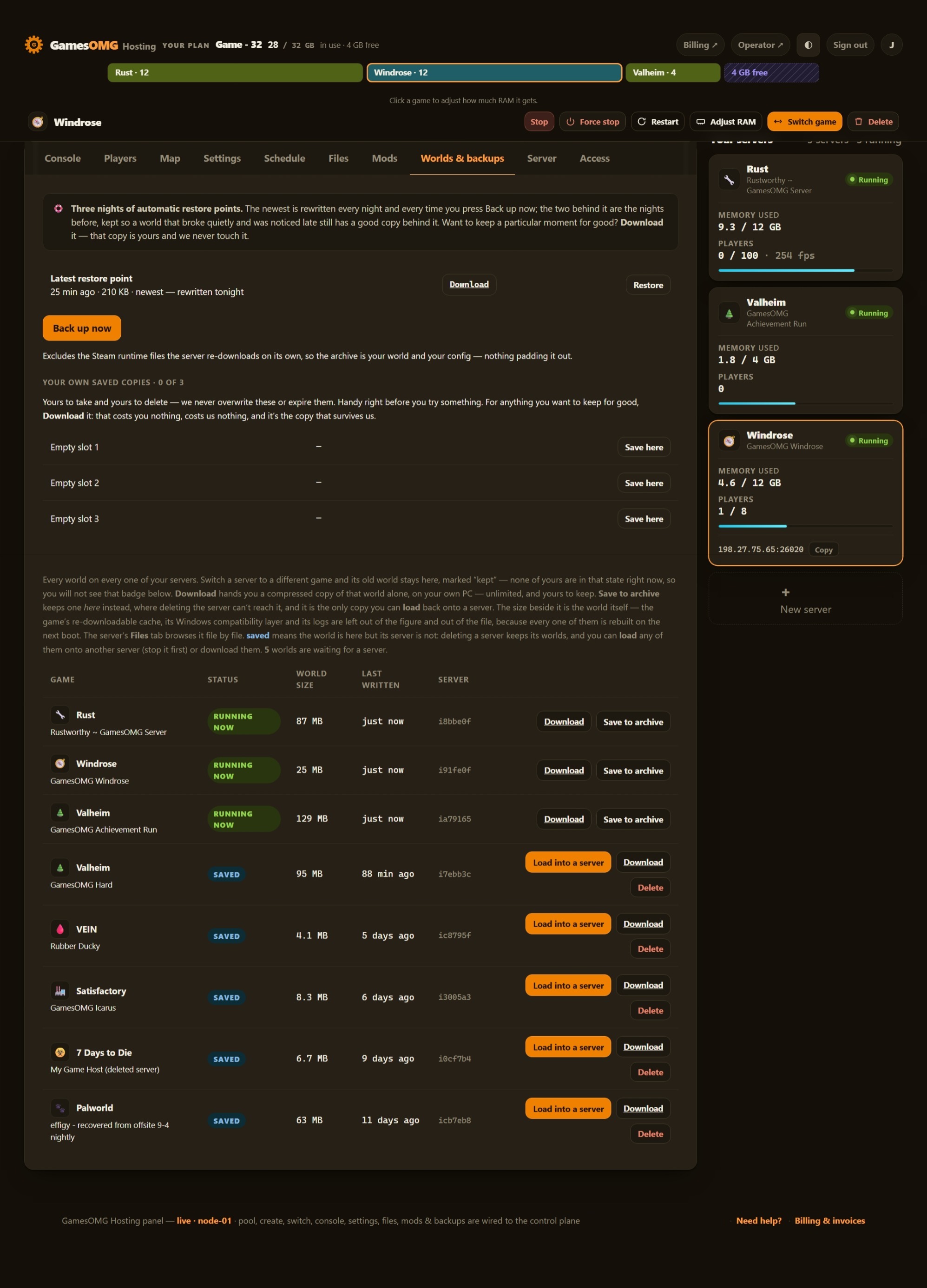Open the Console tab

pos(62,158)
